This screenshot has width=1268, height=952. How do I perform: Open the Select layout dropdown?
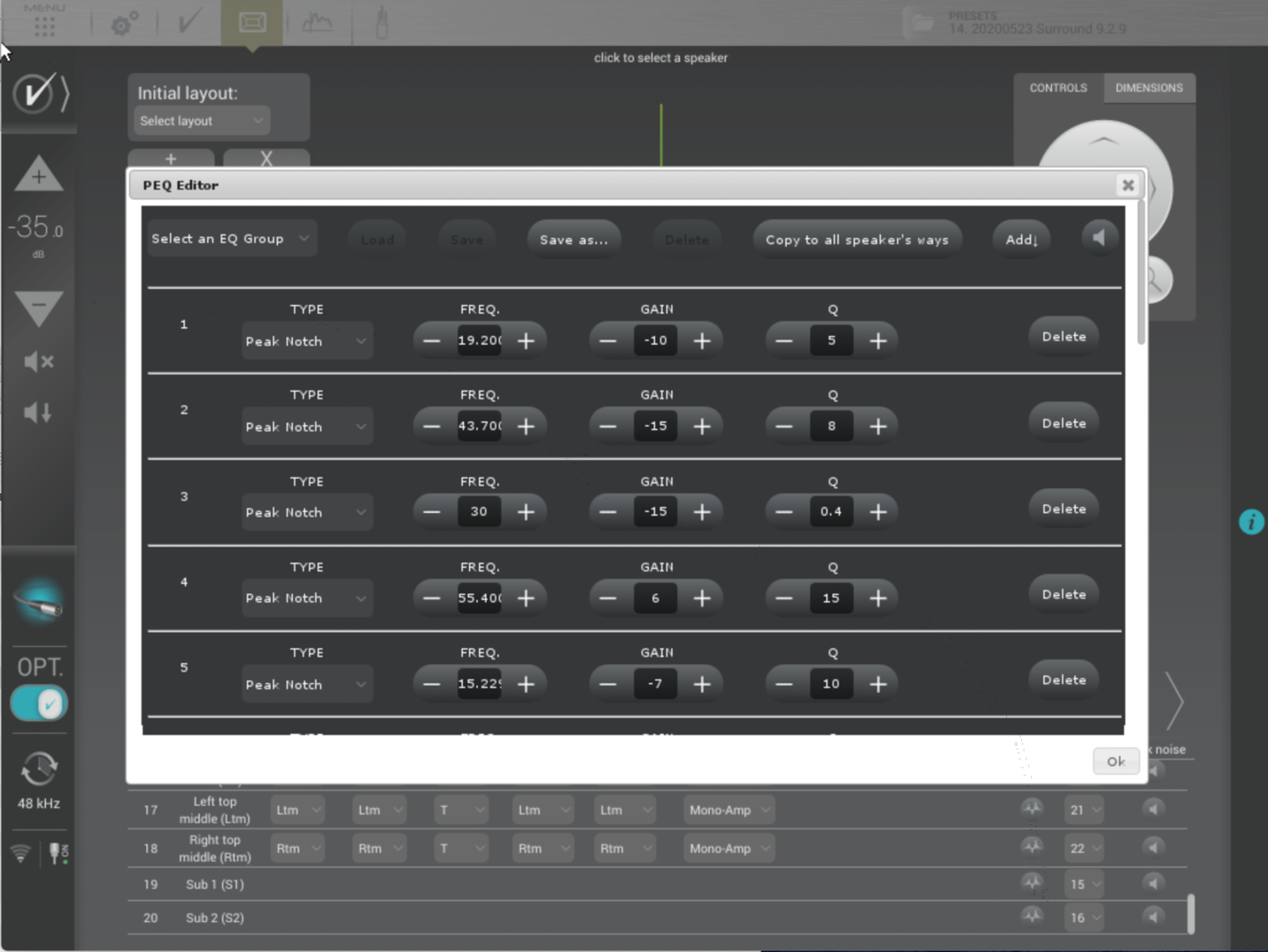tap(202, 121)
